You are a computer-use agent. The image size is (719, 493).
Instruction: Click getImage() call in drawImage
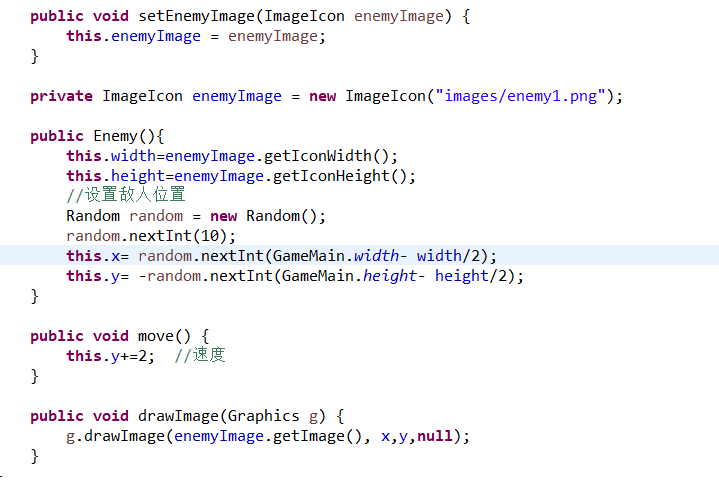(x=317, y=436)
